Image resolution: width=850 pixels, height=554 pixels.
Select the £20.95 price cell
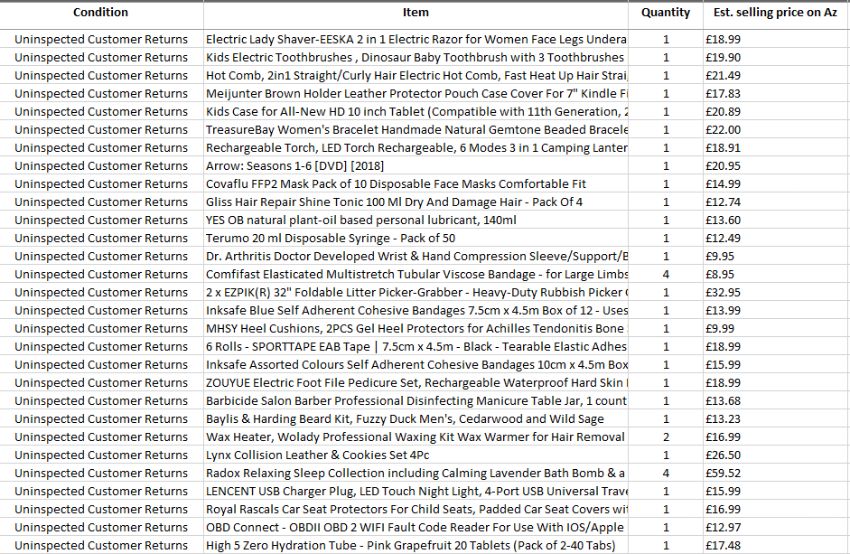pos(776,166)
